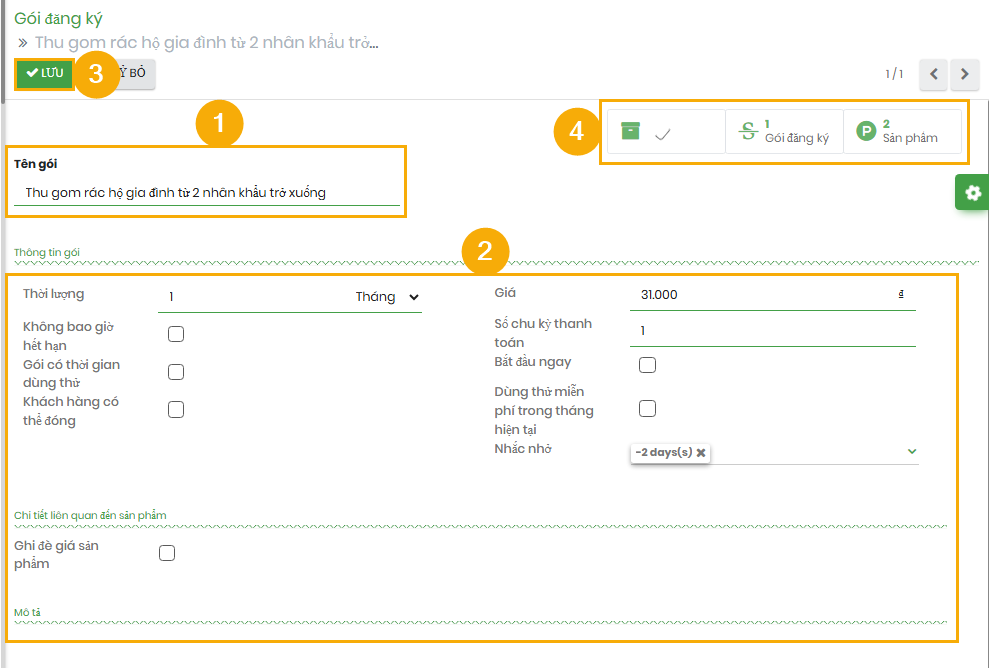The image size is (989, 668).
Task: Click the Tên gói name field
Action: (207, 193)
